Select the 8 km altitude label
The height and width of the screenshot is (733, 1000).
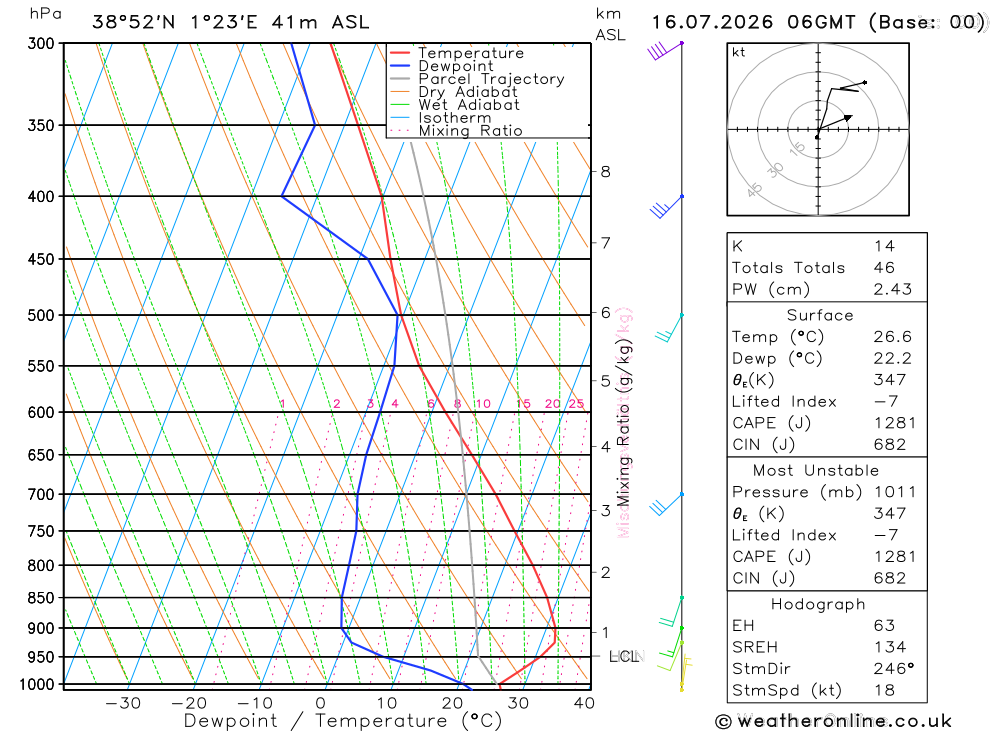(605, 172)
